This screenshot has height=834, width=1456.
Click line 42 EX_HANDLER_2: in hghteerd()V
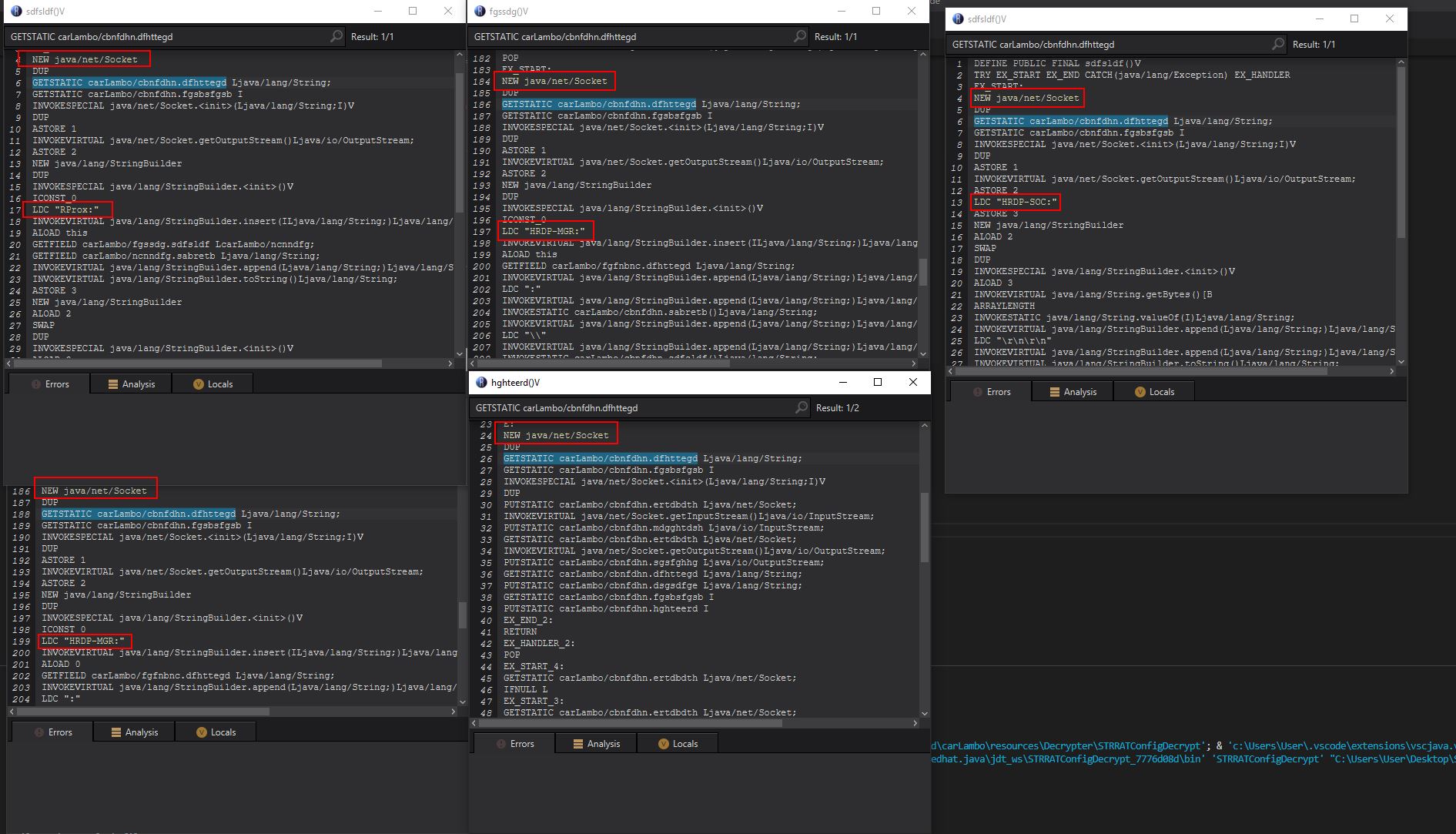(x=539, y=643)
